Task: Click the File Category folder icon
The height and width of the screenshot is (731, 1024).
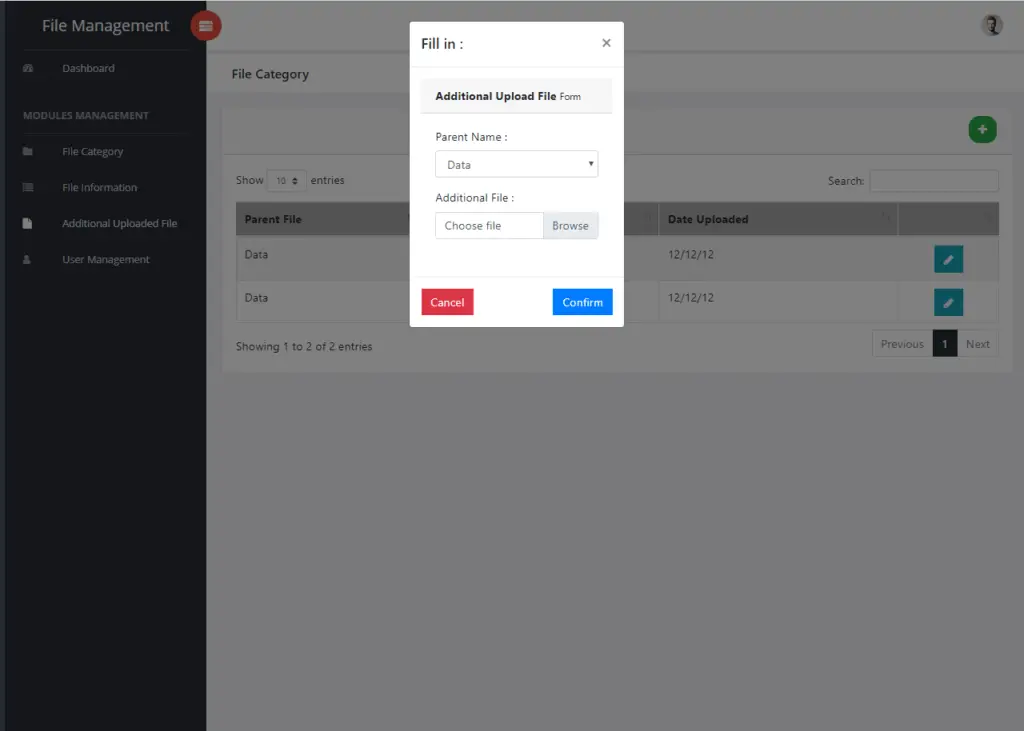Action: pyautogui.click(x=28, y=151)
